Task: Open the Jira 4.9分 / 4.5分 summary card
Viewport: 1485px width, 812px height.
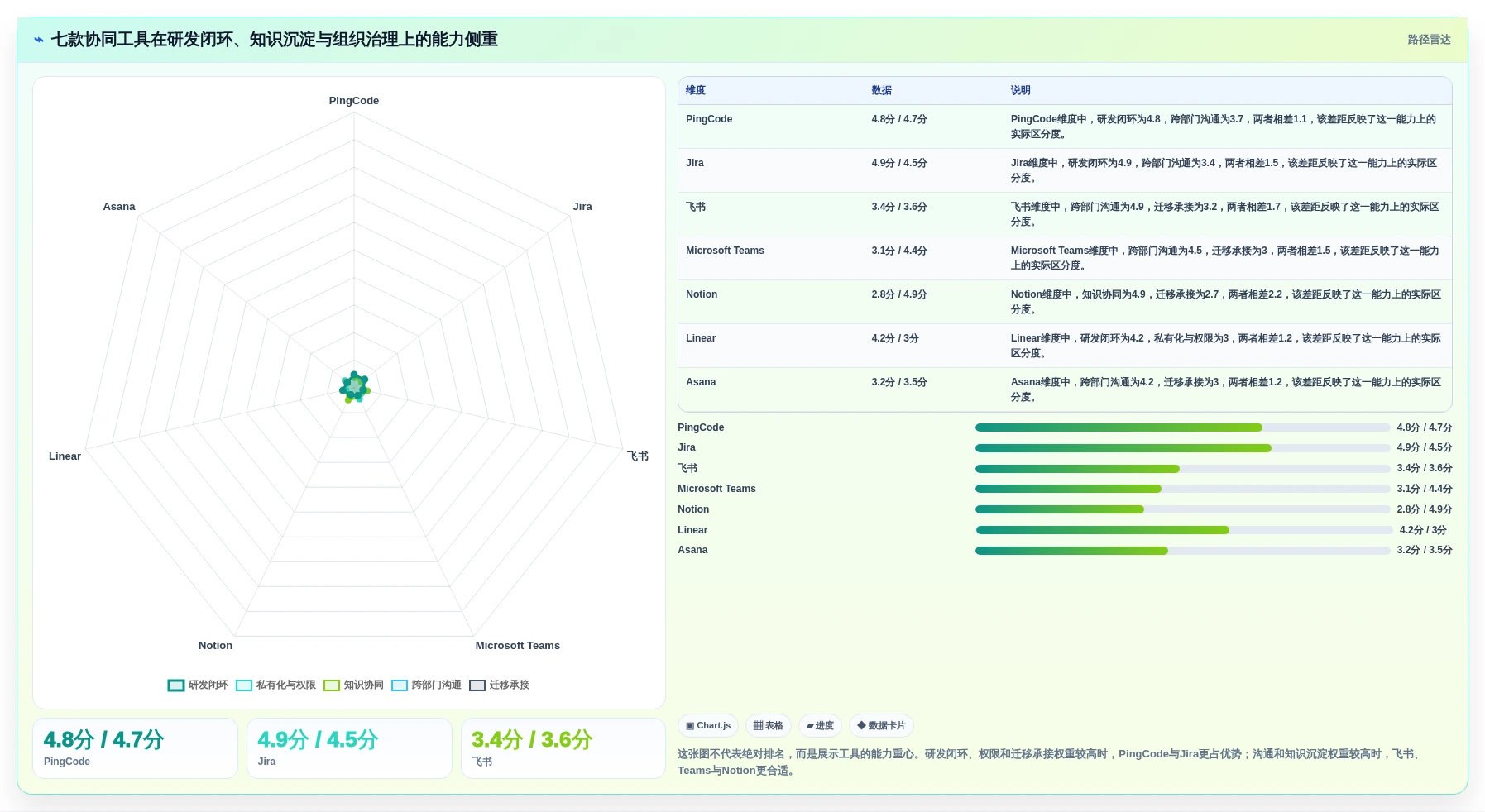Action: (x=349, y=748)
